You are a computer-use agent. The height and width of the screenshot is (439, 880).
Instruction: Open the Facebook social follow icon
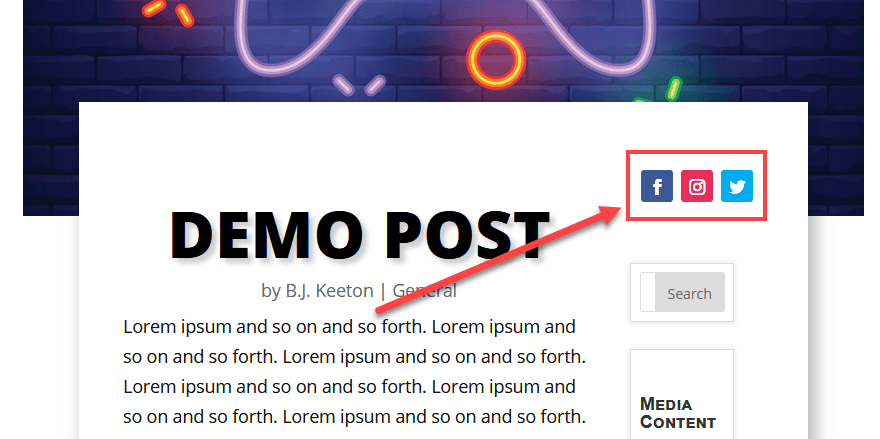click(657, 186)
